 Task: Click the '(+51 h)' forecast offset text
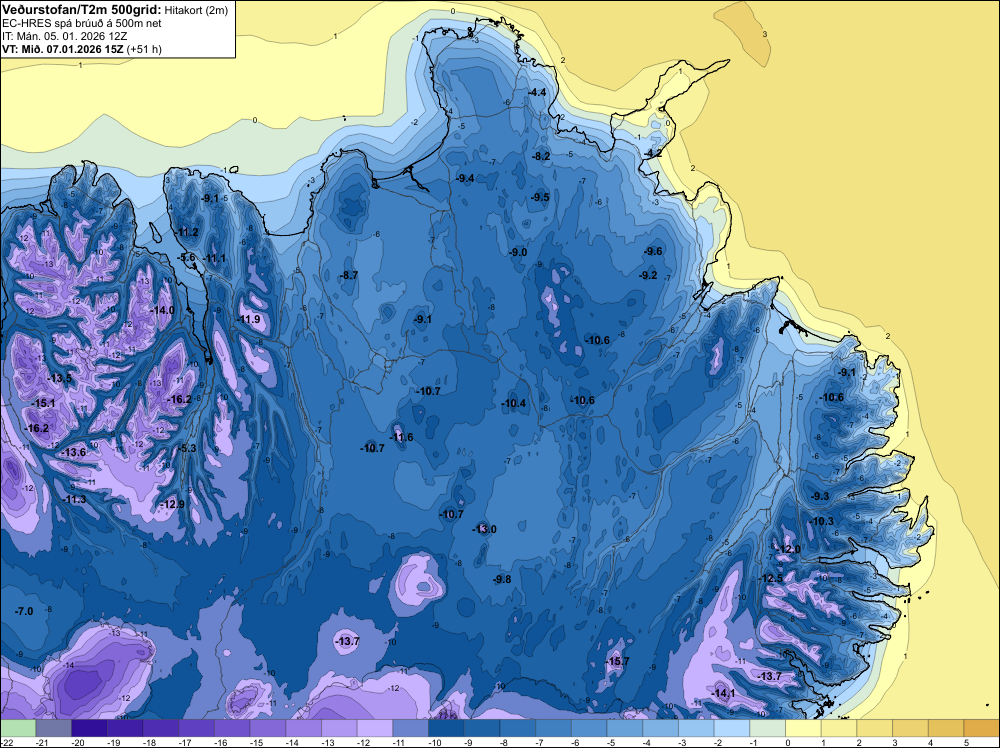144,49
